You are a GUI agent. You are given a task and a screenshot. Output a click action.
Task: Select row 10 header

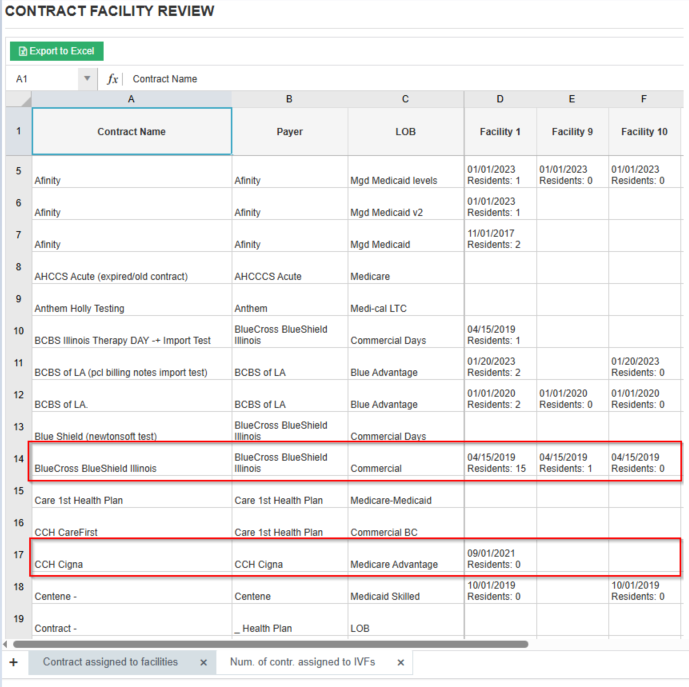point(18,331)
